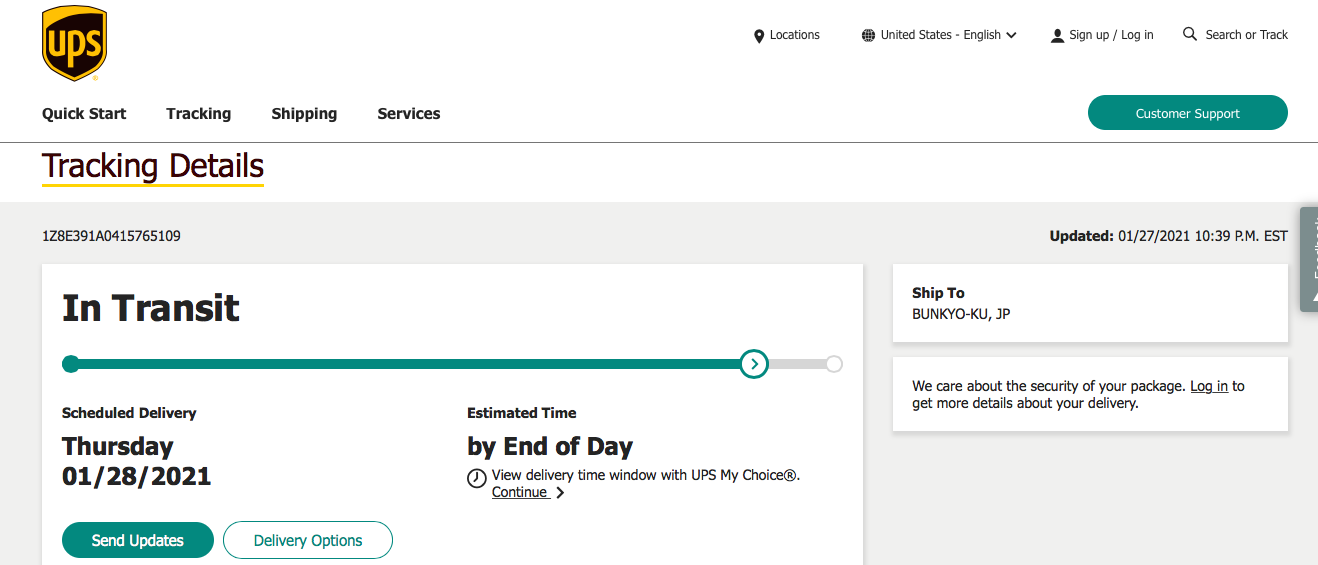Click the Search or Track magnifier icon
This screenshot has width=1318, height=565.
tap(1190, 34)
